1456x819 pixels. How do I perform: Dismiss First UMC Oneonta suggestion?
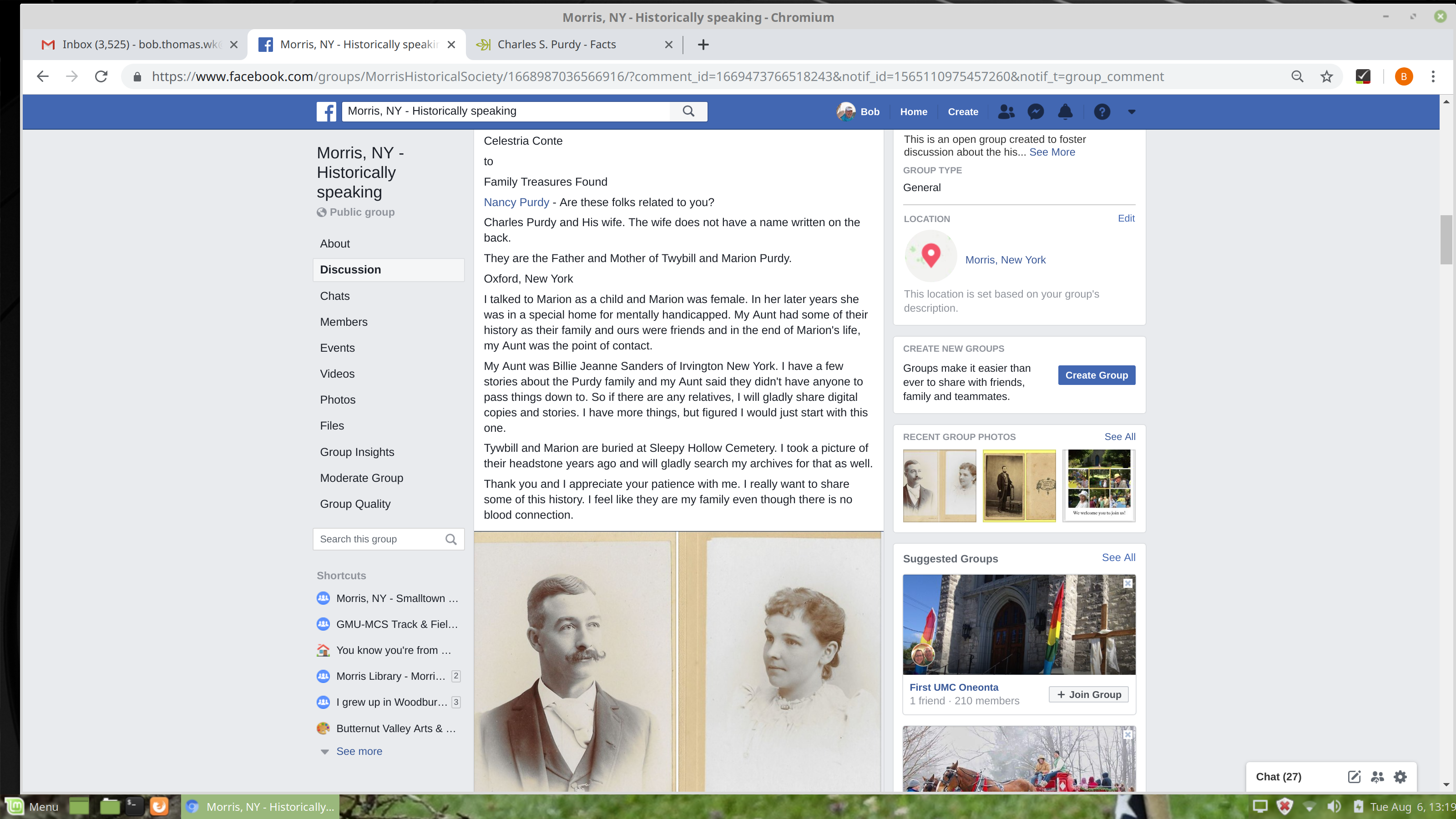coord(1127,583)
